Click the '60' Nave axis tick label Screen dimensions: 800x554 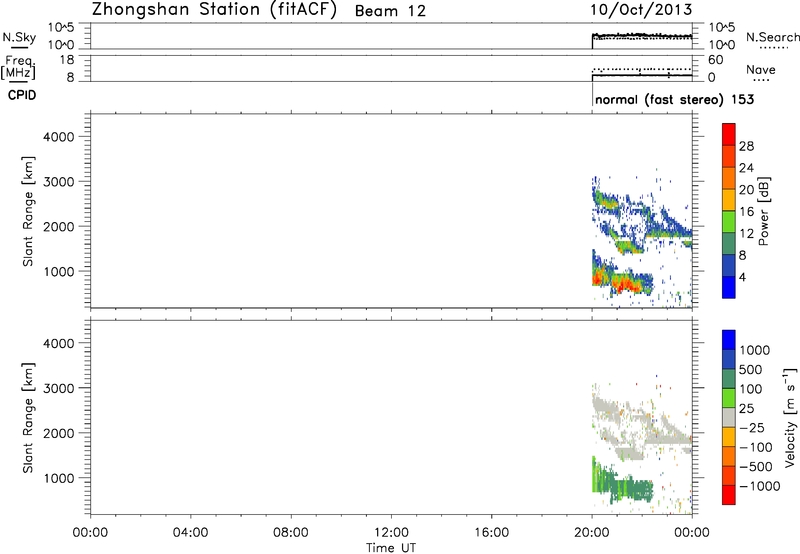pyautogui.click(x=715, y=60)
